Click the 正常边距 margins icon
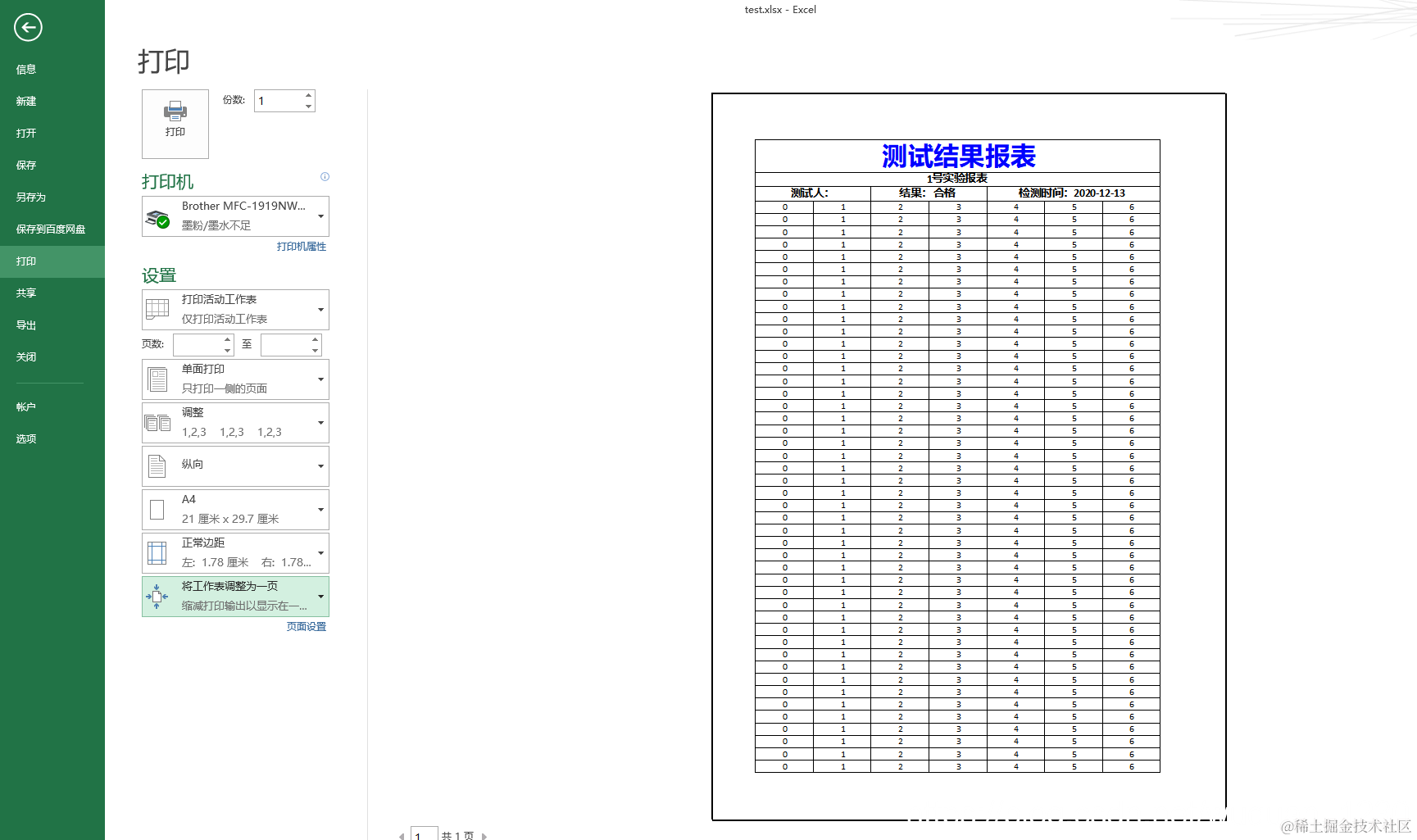Screen dimensions: 1417x840 [157, 551]
